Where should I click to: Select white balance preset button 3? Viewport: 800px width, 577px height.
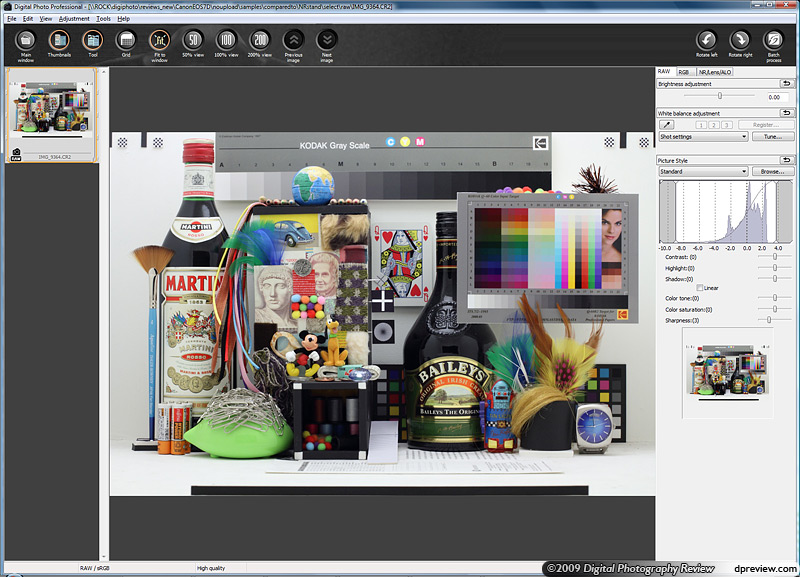click(727, 125)
